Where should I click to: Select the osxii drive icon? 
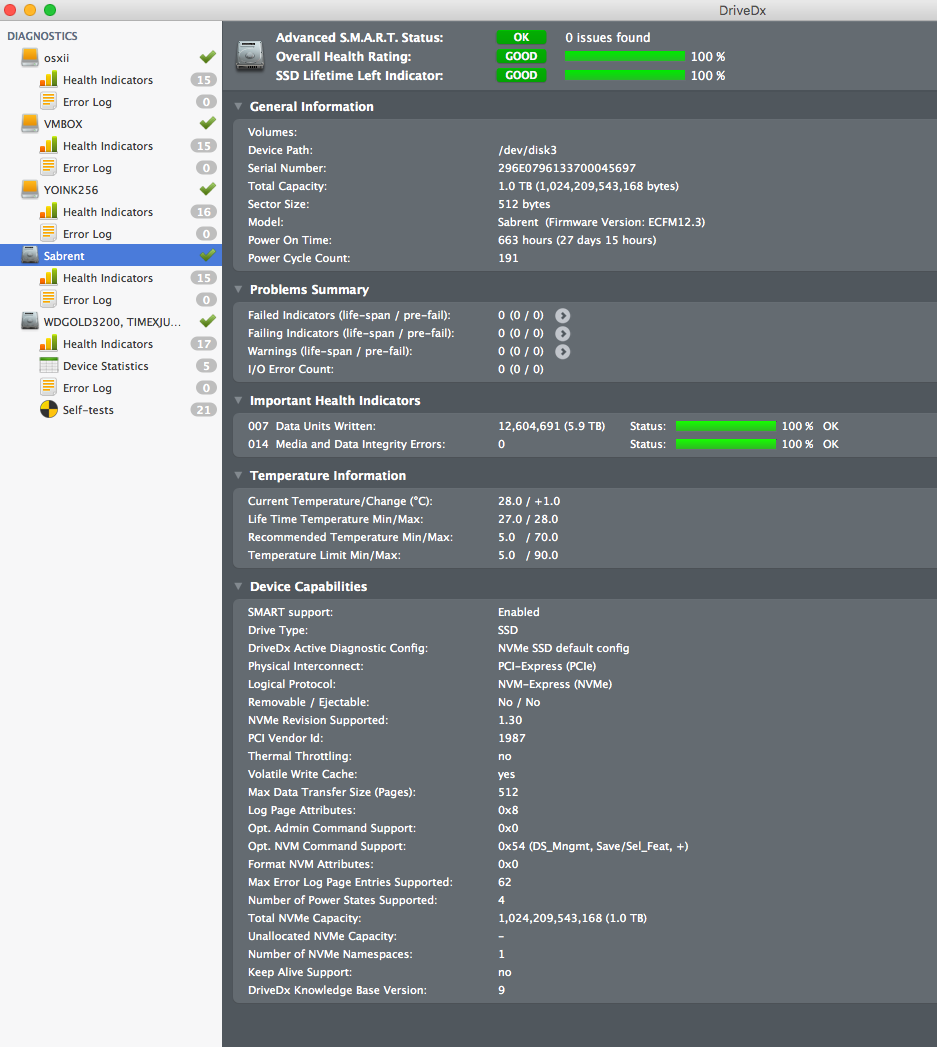tap(29, 57)
